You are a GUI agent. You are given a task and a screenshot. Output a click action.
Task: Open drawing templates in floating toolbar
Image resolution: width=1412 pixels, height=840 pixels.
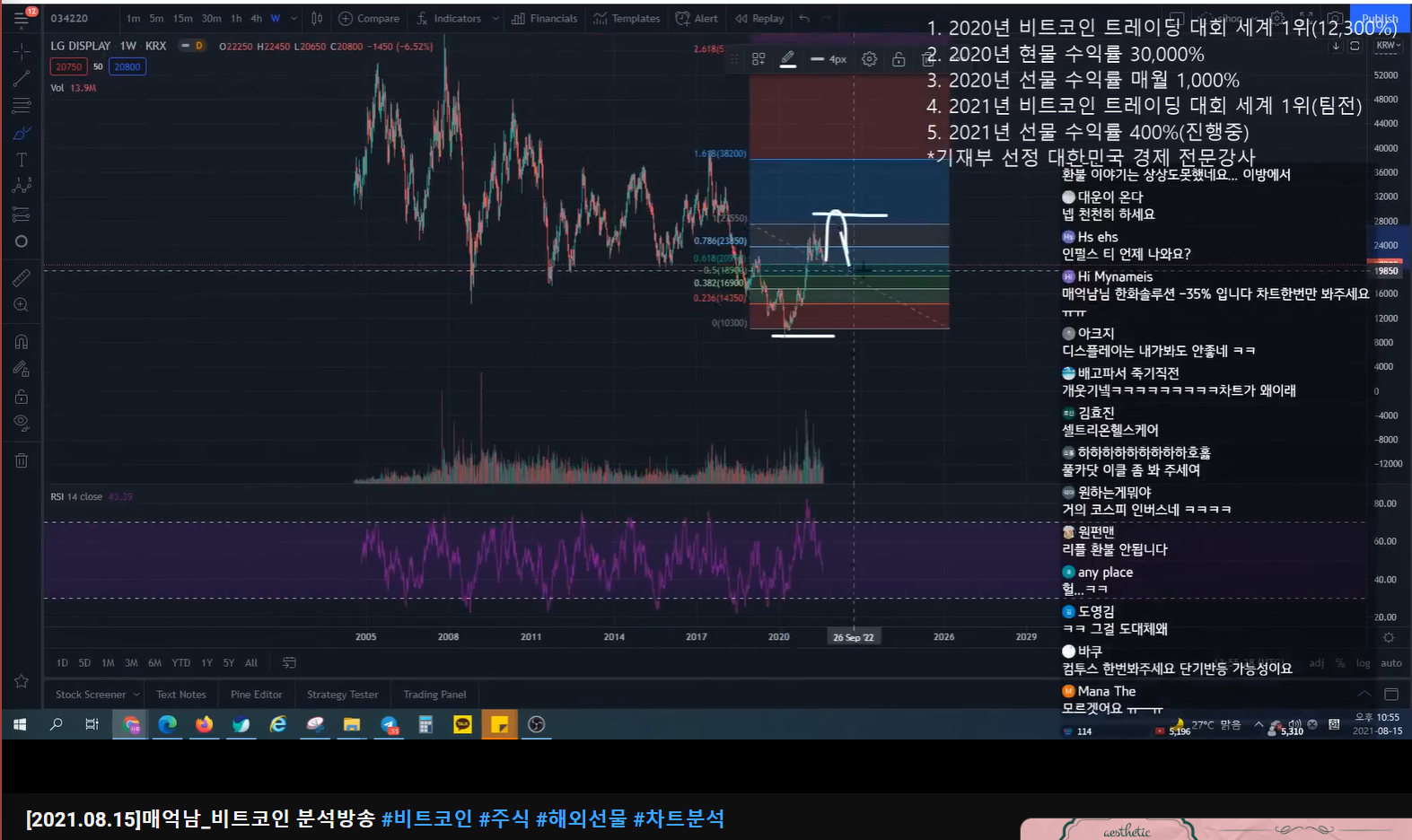click(759, 59)
